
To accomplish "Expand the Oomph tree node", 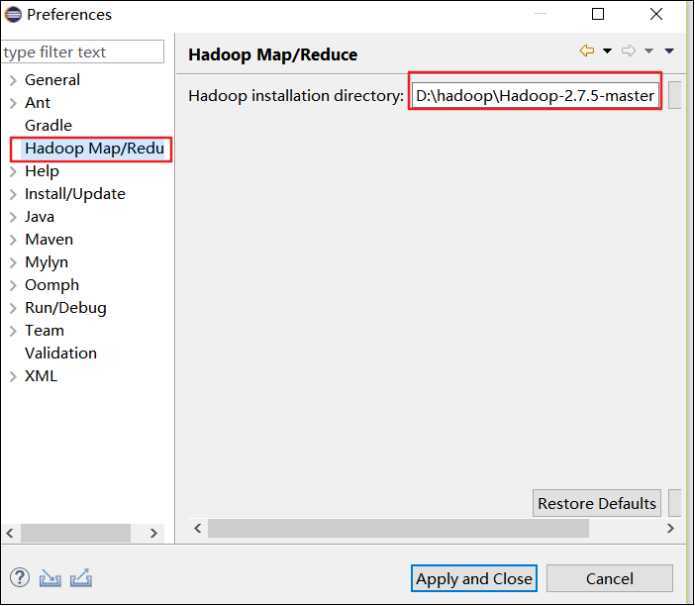I will tap(13, 285).
